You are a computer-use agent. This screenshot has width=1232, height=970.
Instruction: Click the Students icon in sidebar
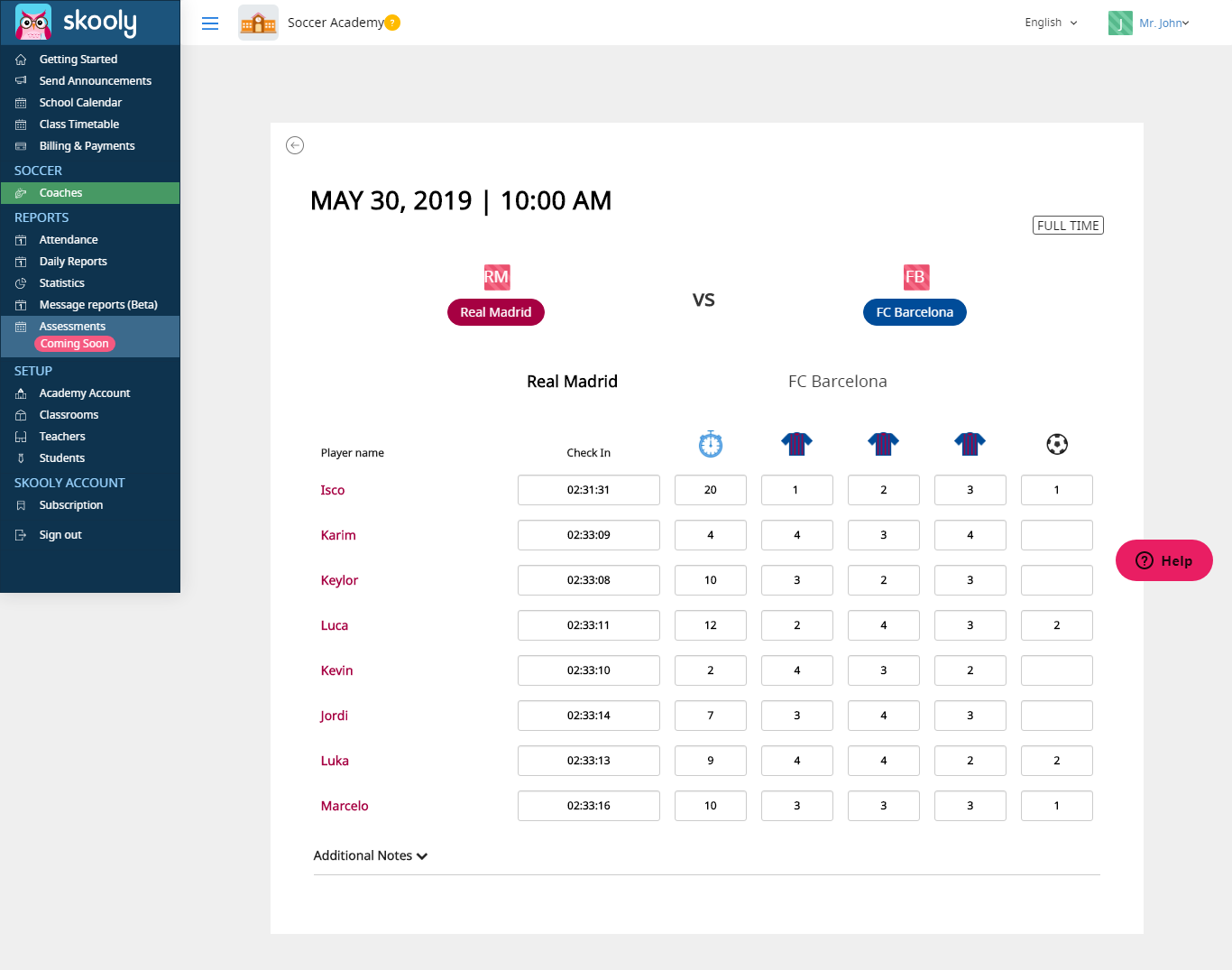coord(21,458)
